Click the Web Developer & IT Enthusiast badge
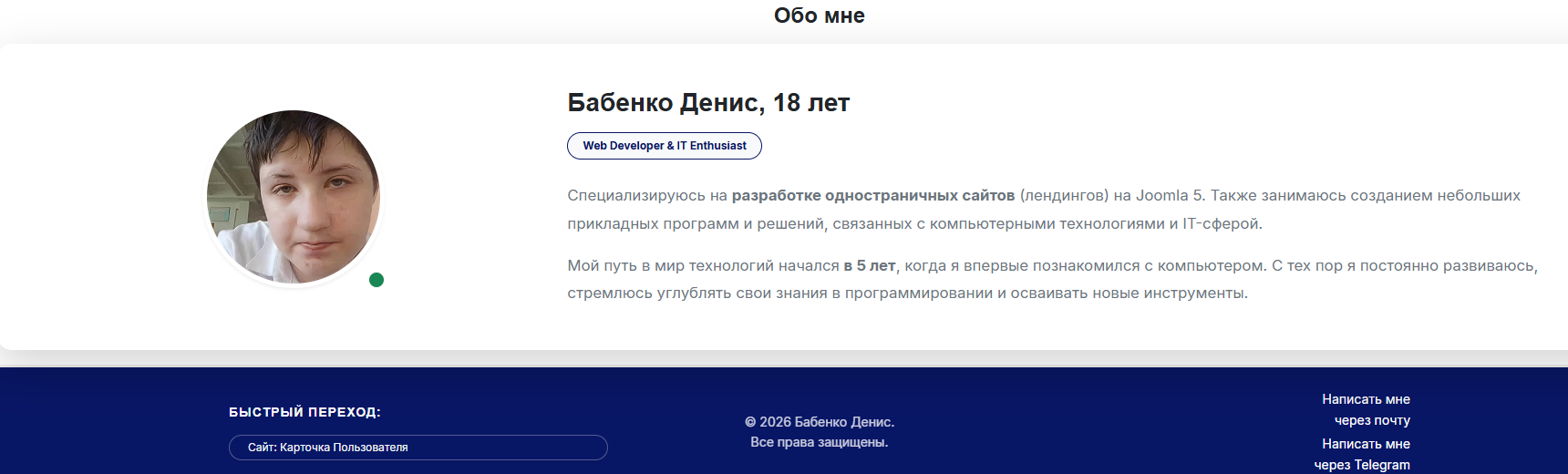This screenshot has height=474, width=1568. [665, 146]
